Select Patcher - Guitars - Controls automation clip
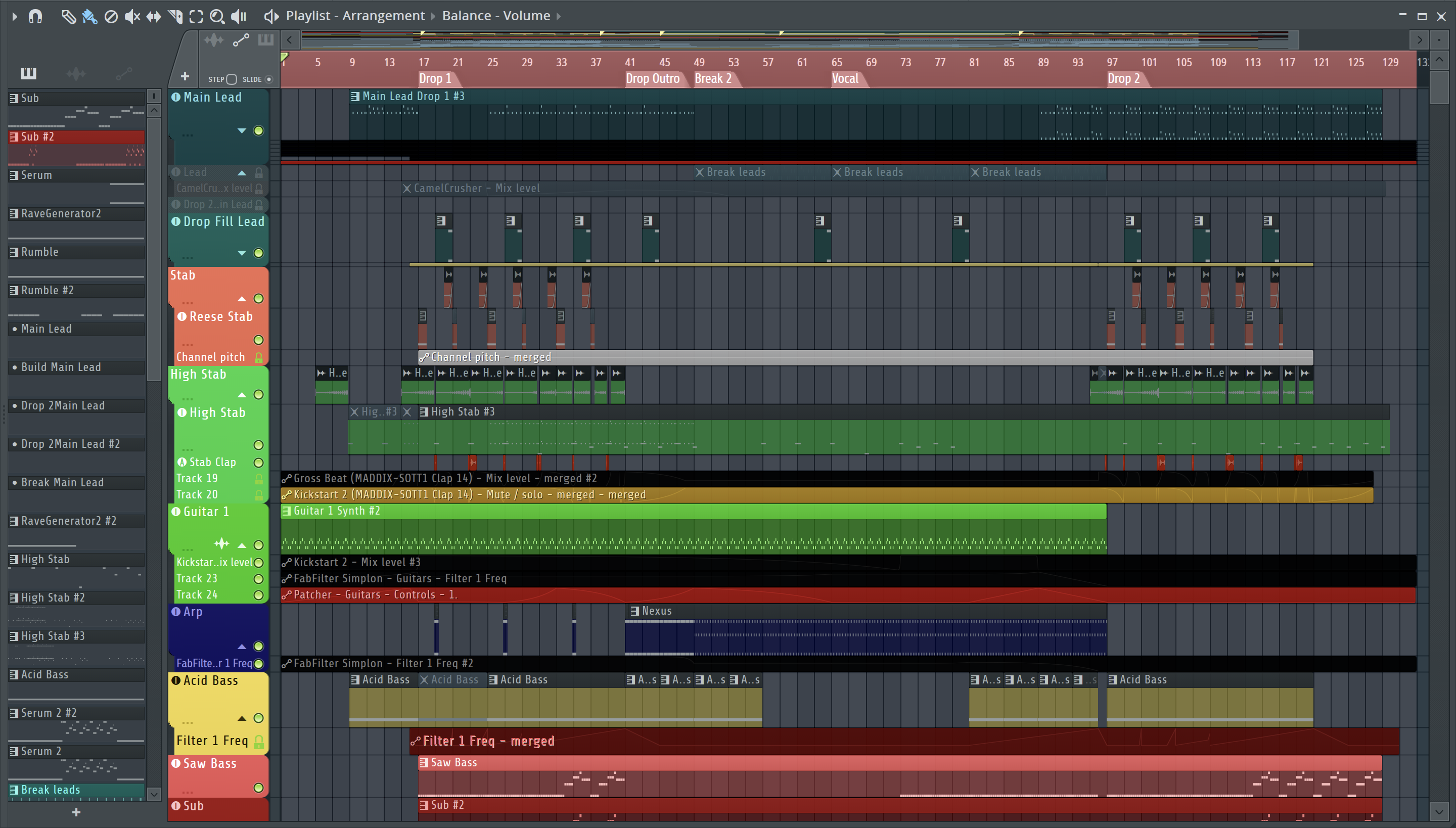This screenshot has height=828, width=1456. click(x=848, y=595)
